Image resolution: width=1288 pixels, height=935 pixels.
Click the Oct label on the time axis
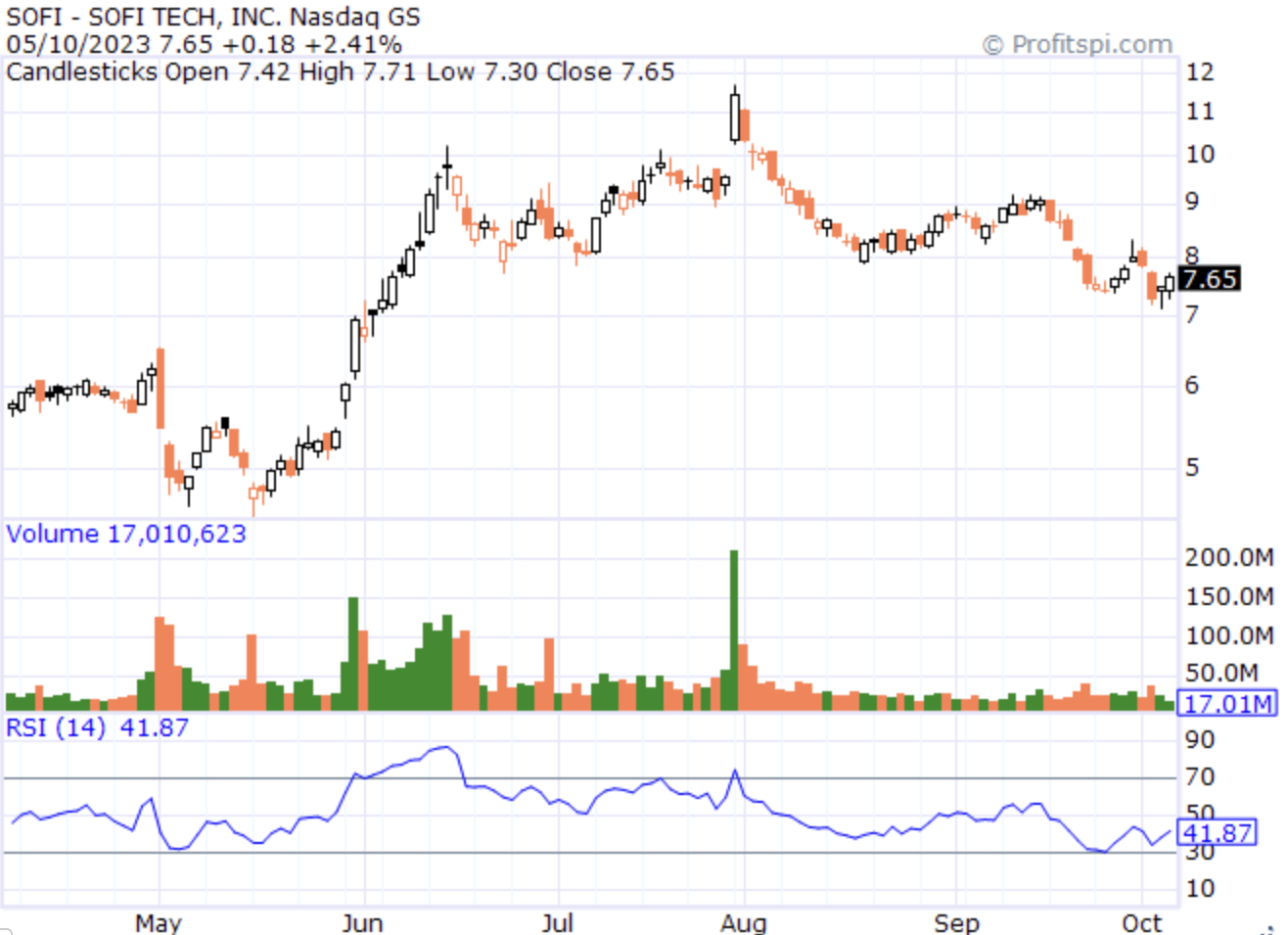pos(1142,922)
